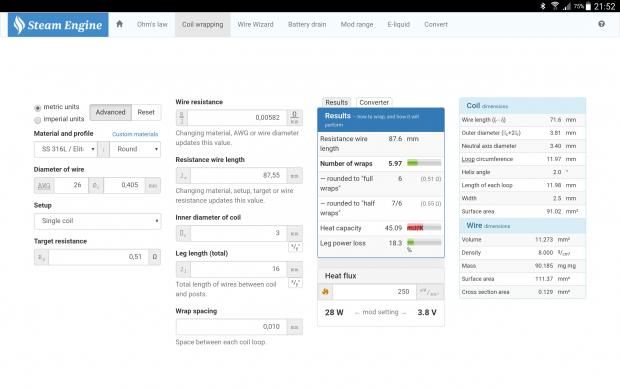Click the Coil dimensions panel header
Viewport: 620px width, 388px height.
(x=522, y=106)
